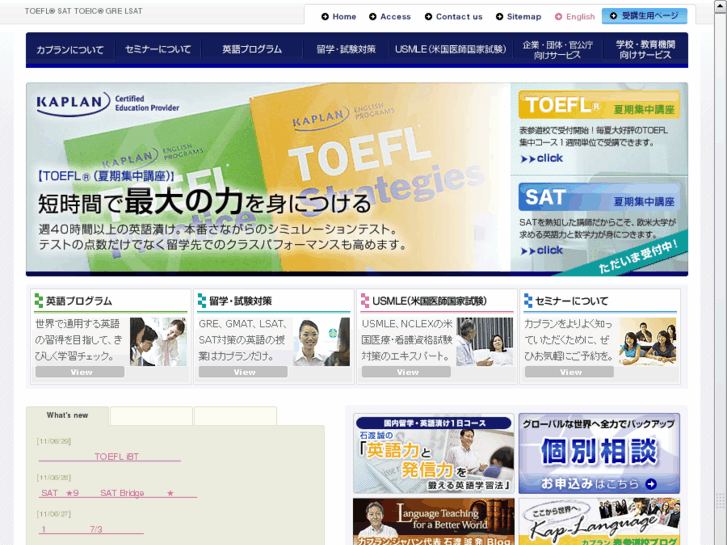The width and height of the screenshot is (727, 545).
Task: Open the 留学・試験対策 card photo
Action: (322, 342)
